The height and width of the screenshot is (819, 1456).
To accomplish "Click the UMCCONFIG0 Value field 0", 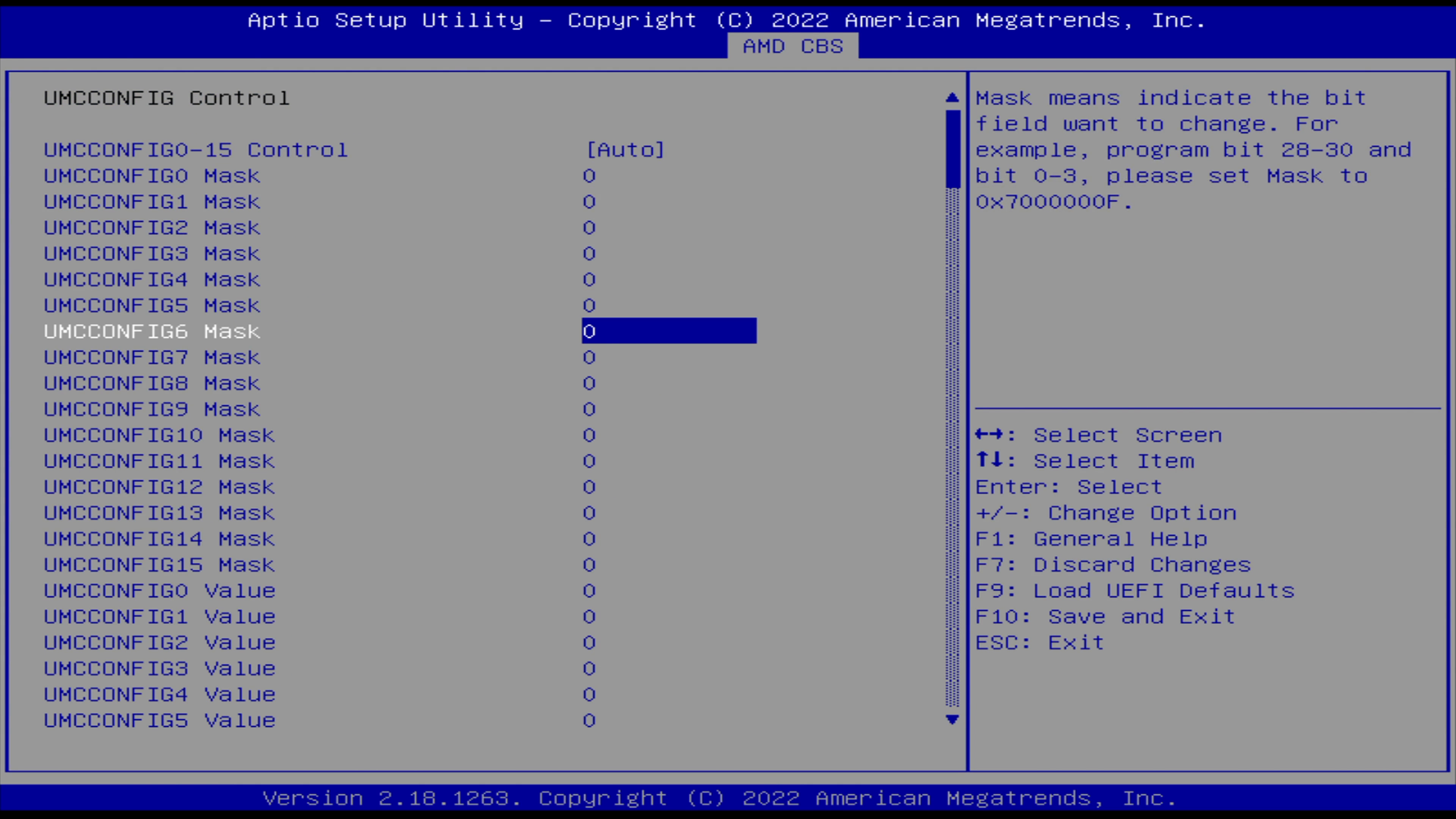I will [x=589, y=591].
